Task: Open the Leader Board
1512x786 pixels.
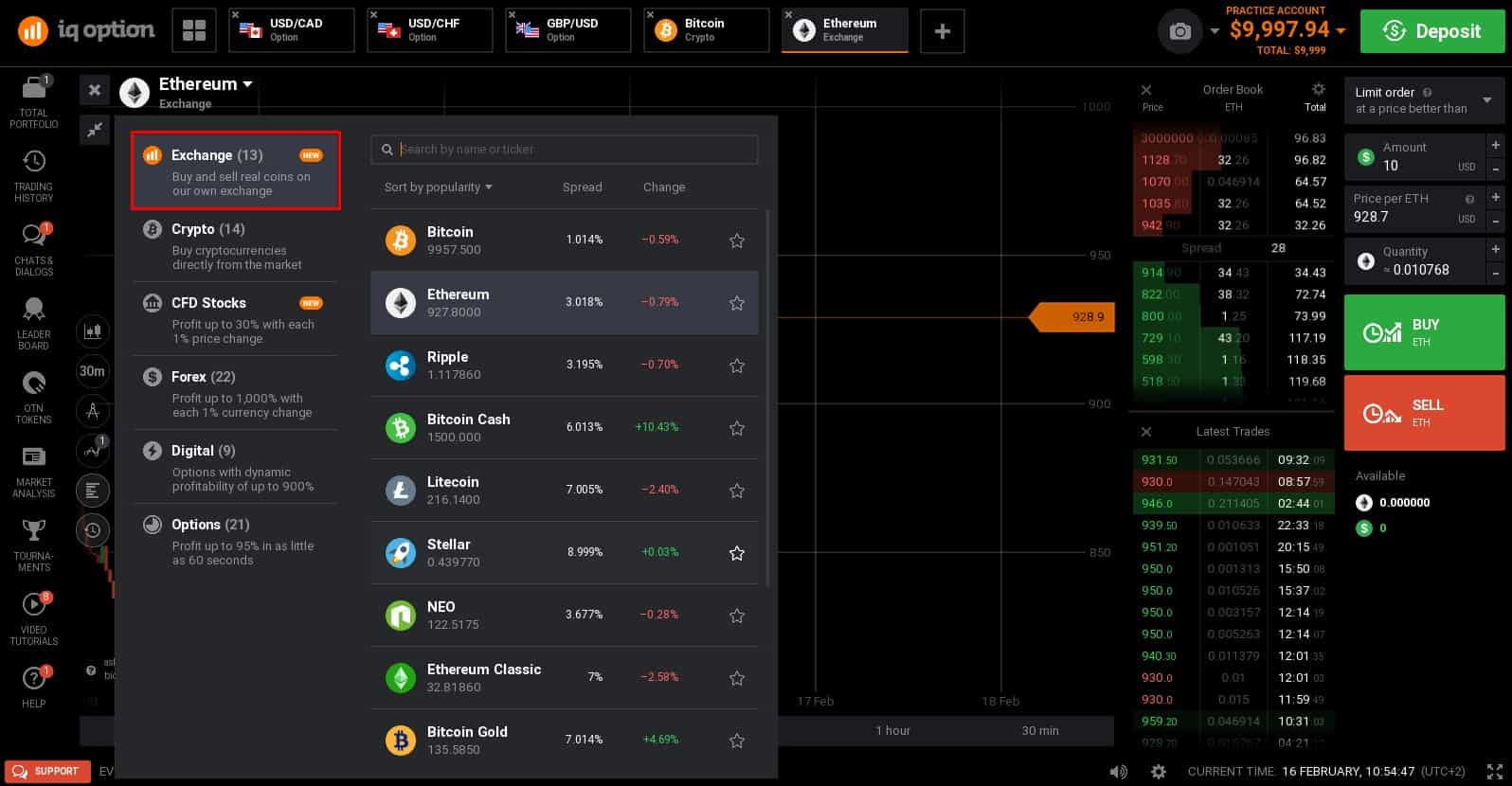Action: tap(34, 323)
